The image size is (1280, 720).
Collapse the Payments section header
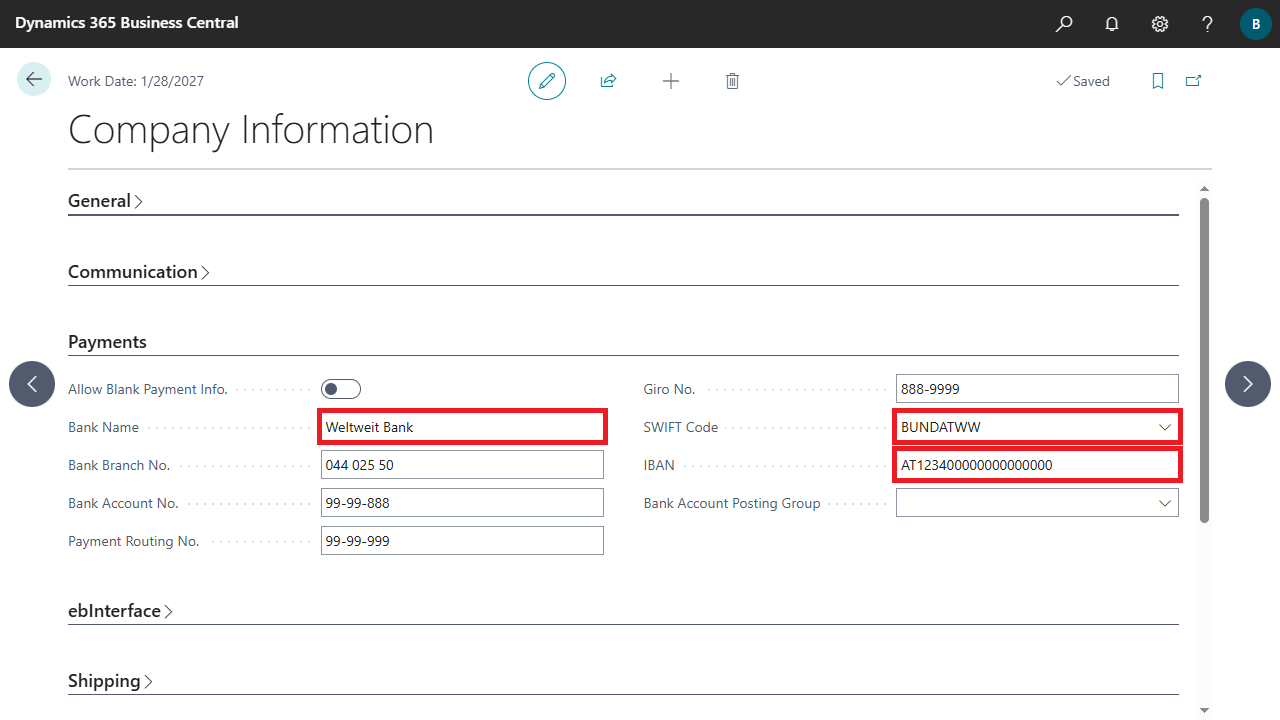pyautogui.click(x=107, y=342)
